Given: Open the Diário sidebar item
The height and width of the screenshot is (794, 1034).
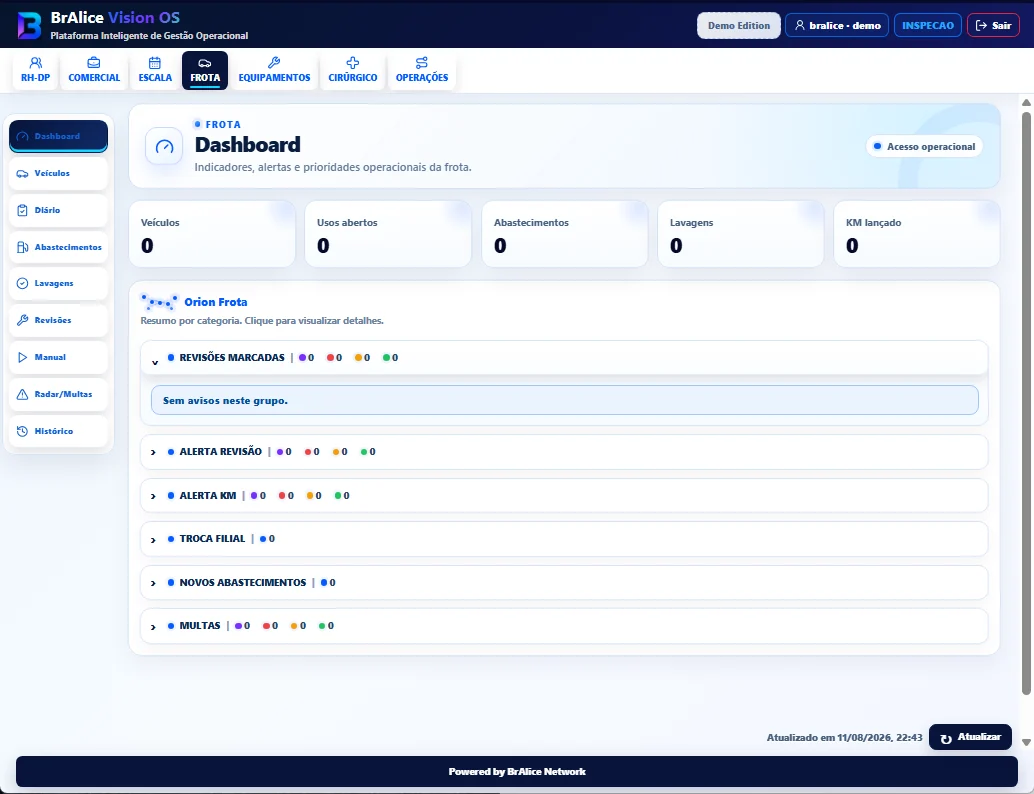Looking at the screenshot, I should pyautogui.click(x=59, y=210).
